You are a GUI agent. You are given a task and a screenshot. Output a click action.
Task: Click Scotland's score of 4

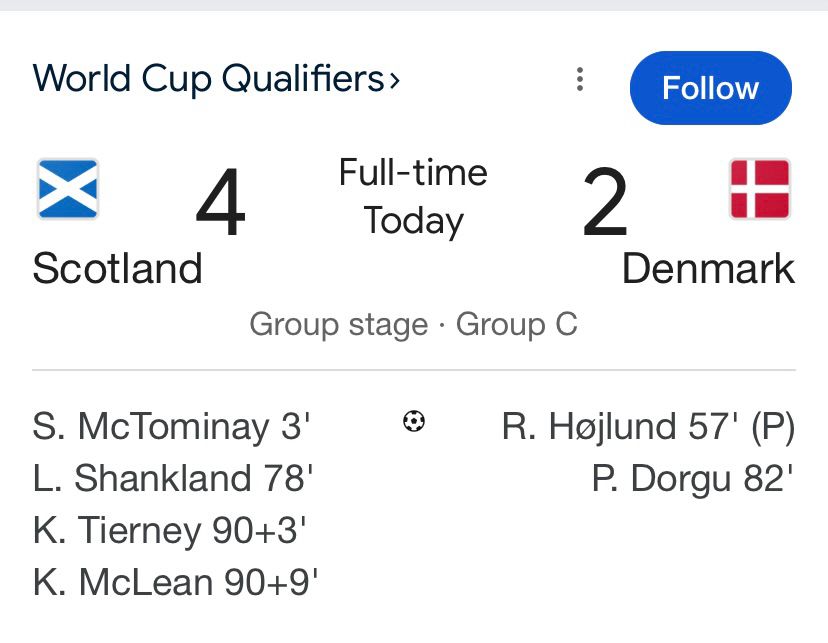[221, 205]
